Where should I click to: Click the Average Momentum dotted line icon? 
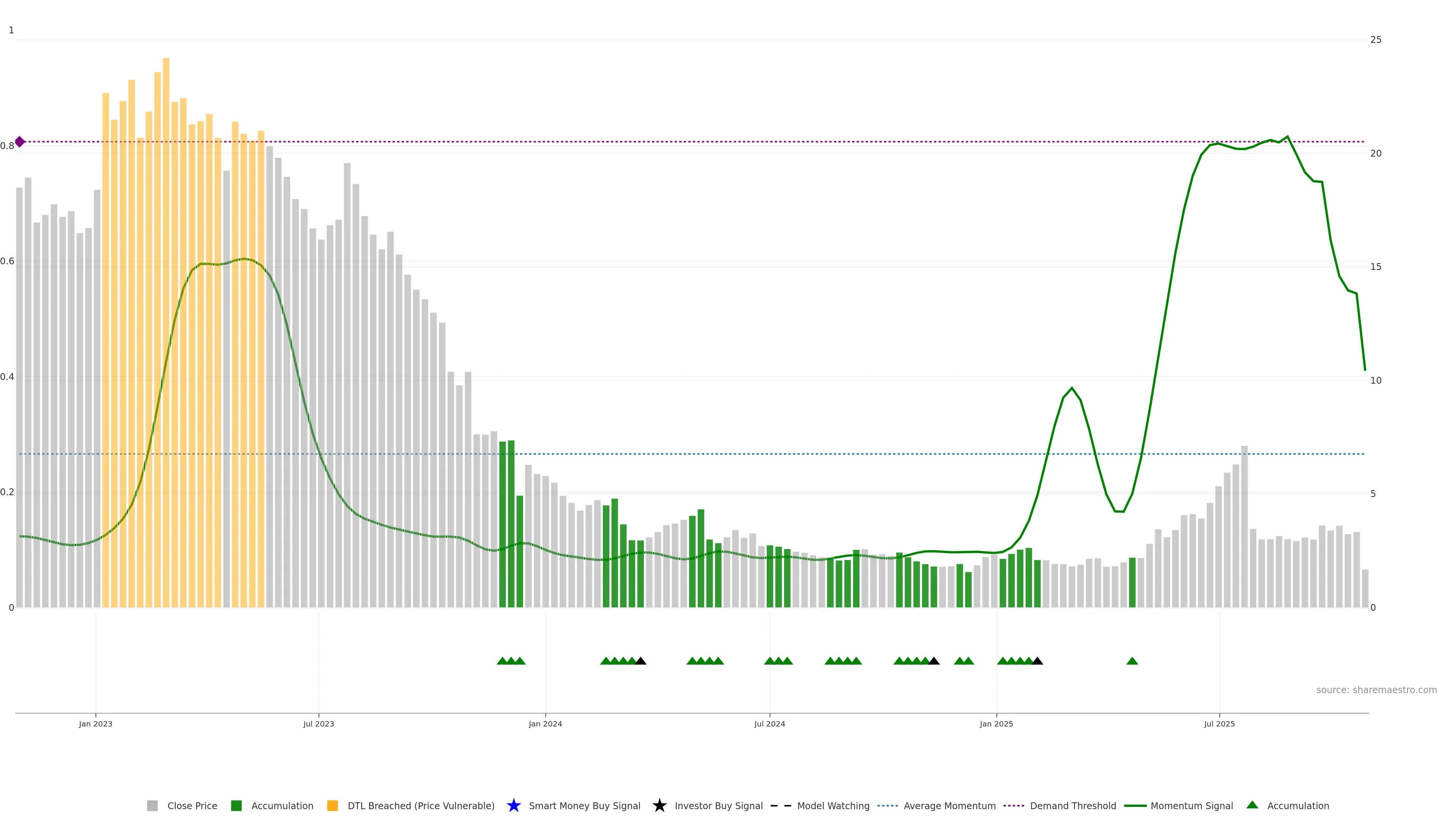(x=887, y=806)
